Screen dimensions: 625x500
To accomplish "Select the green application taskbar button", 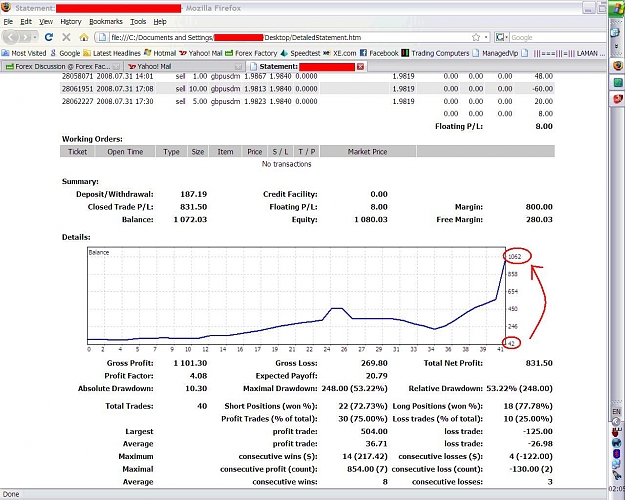I will (x=617, y=83).
